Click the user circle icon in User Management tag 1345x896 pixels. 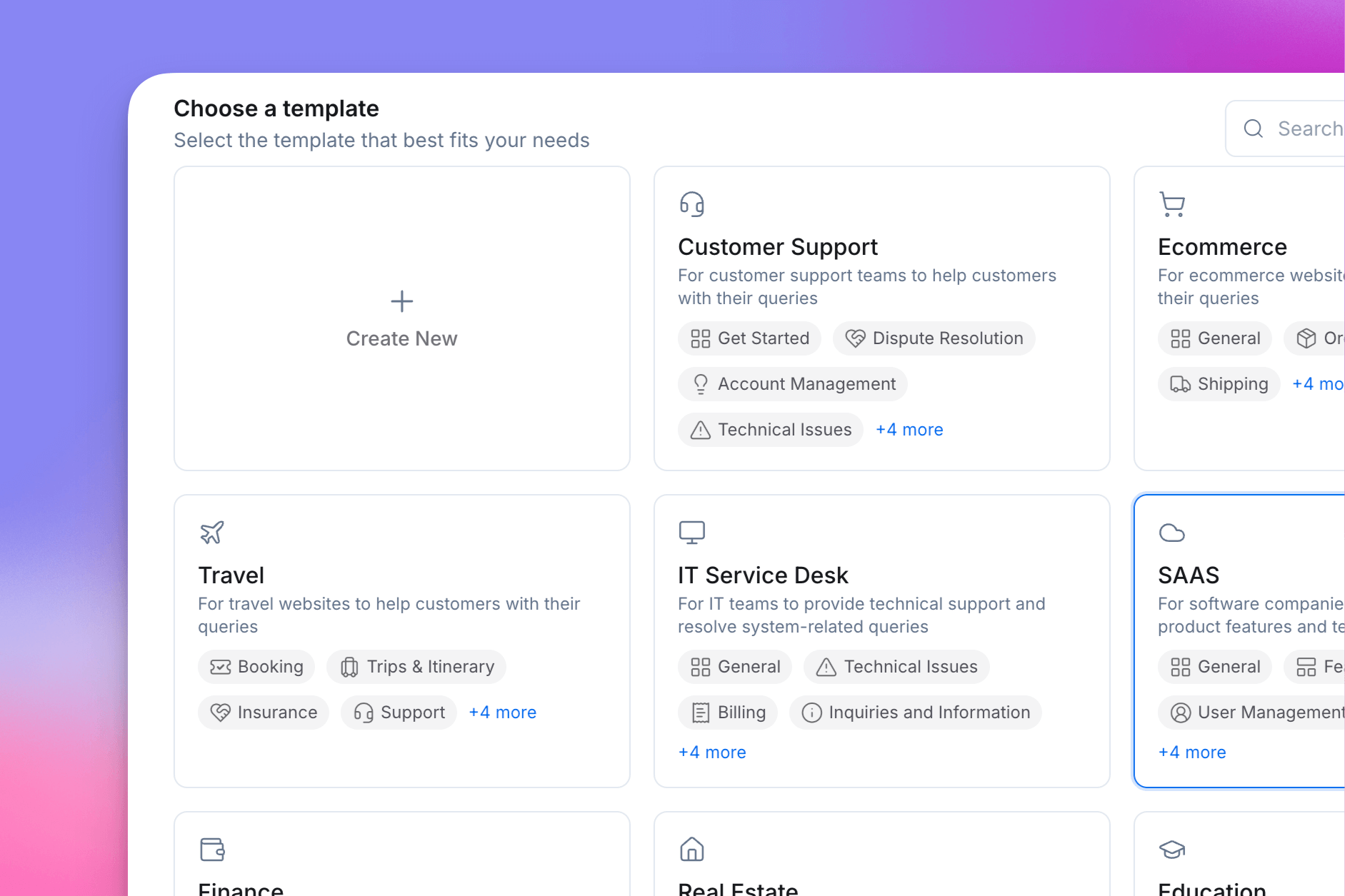[x=1180, y=713]
